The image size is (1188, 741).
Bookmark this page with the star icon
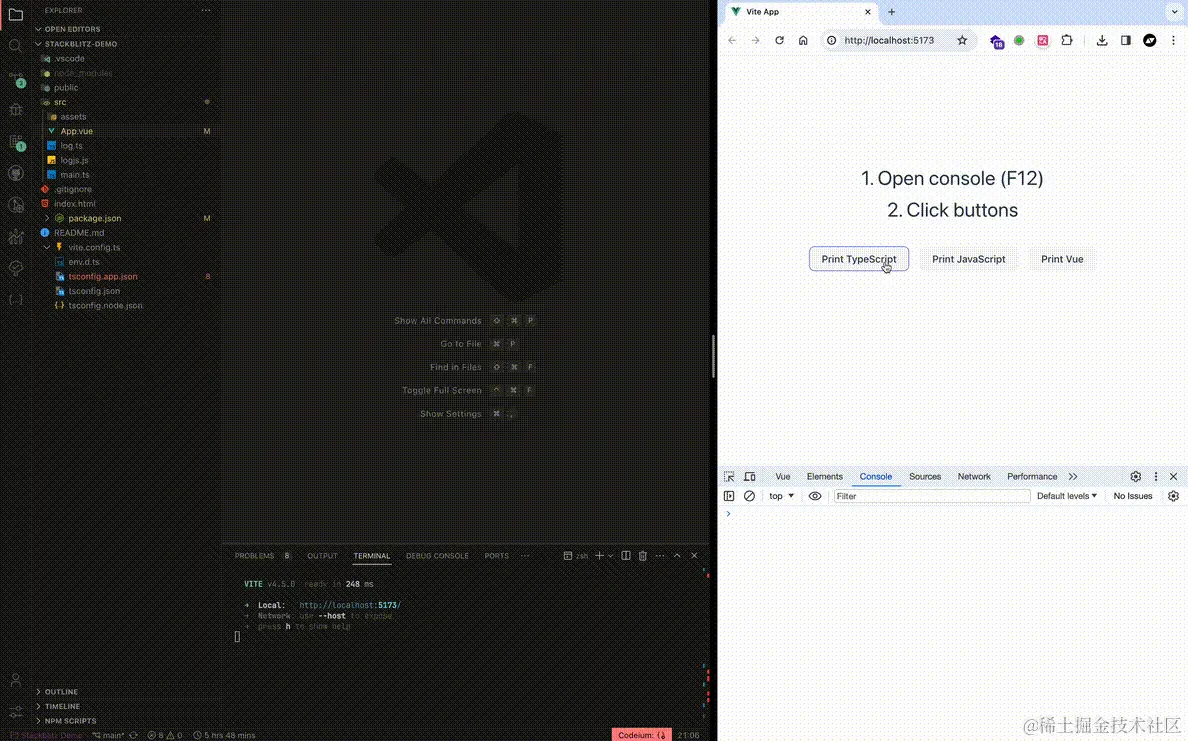962,40
